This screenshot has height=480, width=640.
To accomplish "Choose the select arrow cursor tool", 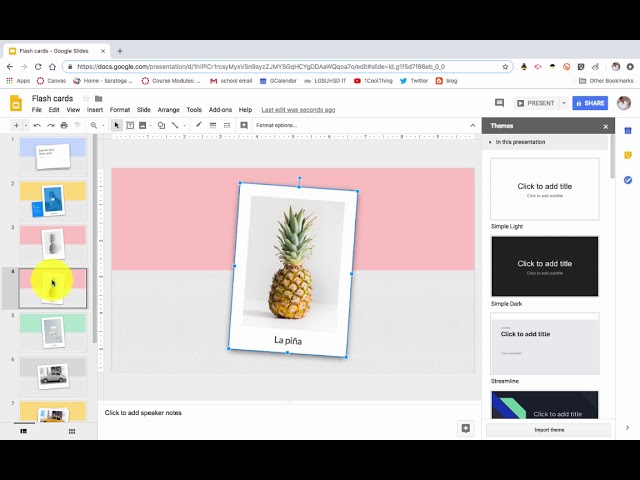I will coord(117,125).
